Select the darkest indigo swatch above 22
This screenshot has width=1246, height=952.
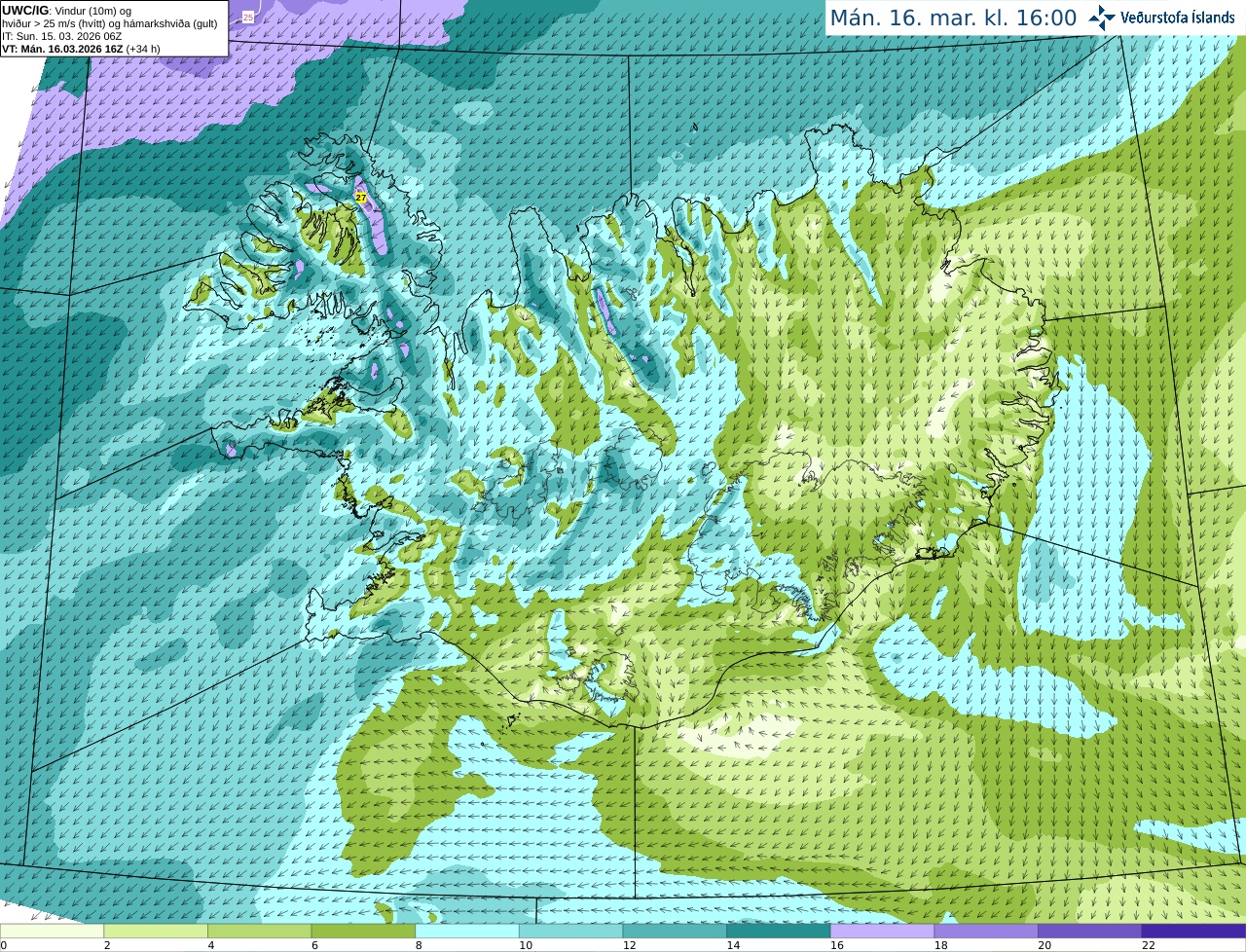pyautogui.click(x=1193, y=932)
